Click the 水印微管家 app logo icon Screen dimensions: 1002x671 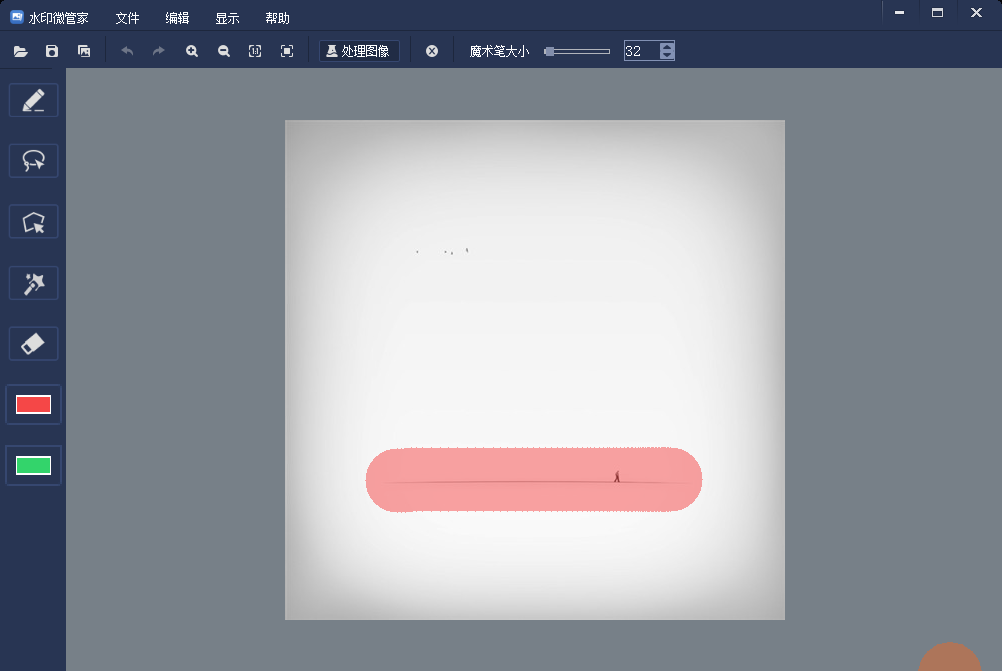click(x=17, y=17)
